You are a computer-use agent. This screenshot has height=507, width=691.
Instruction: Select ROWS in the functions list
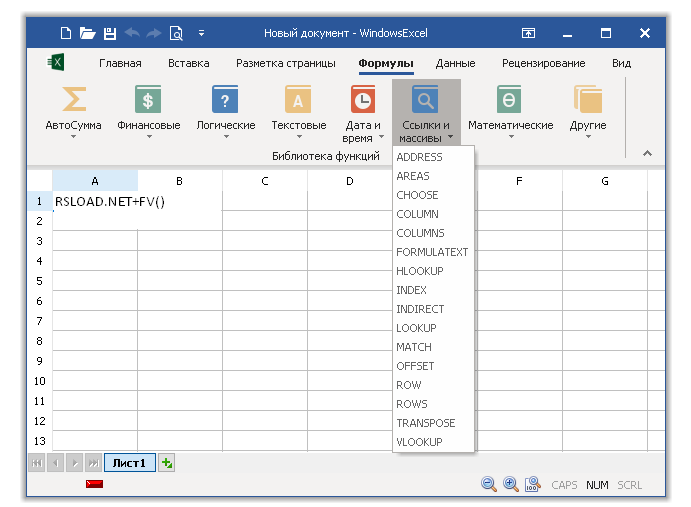coord(433,404)
